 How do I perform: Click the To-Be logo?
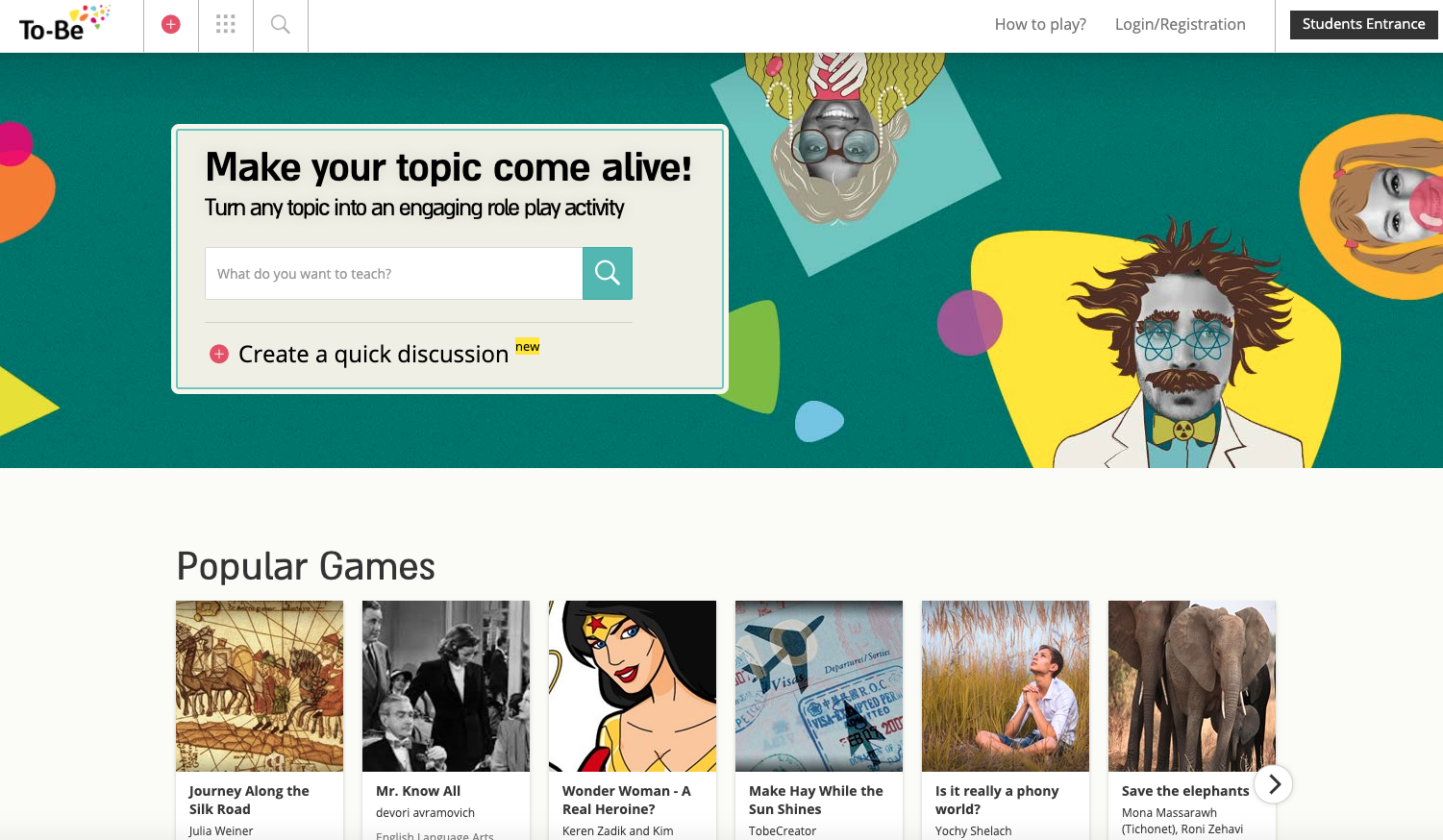click(64, 24)
